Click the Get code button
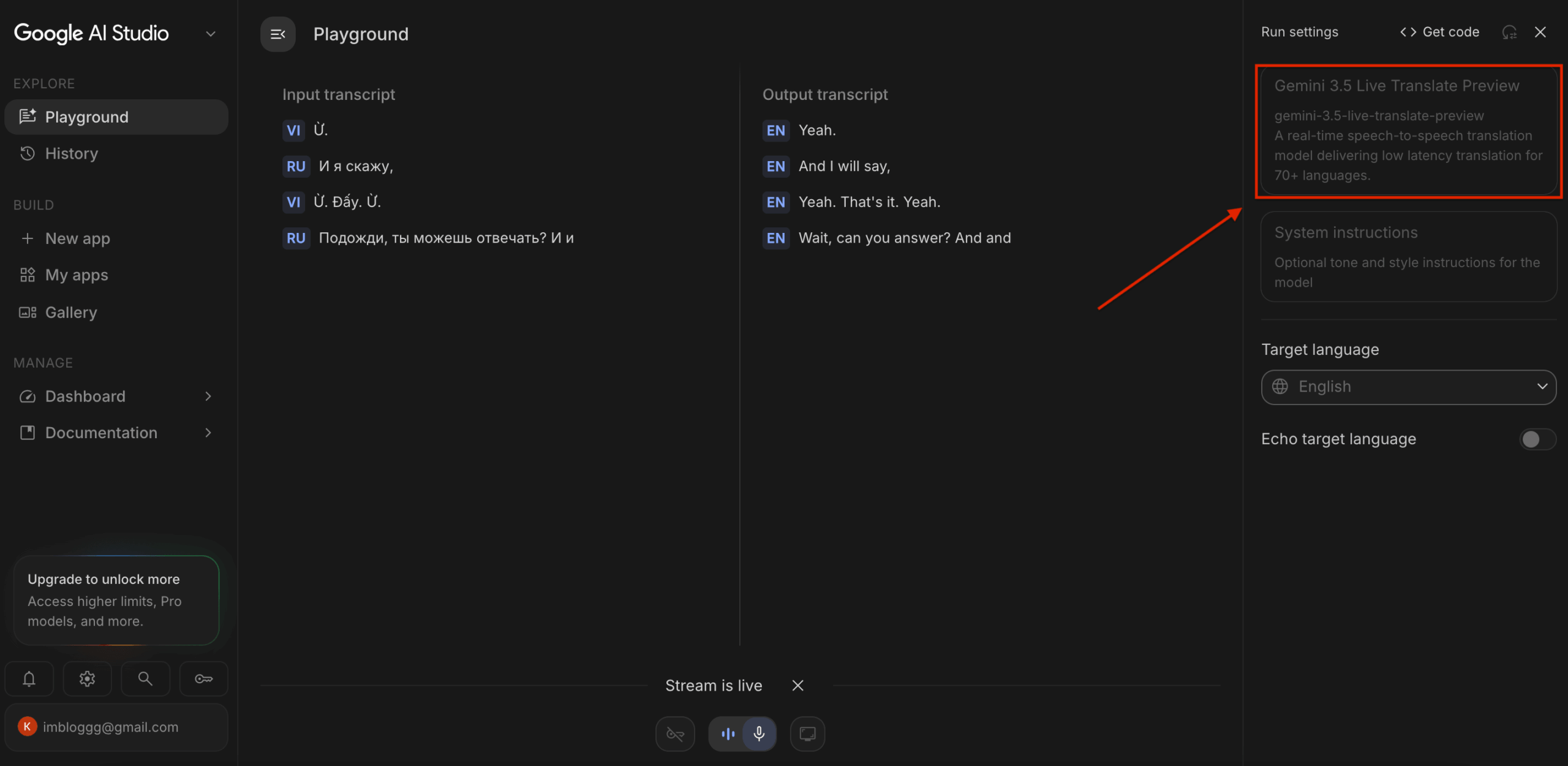The image size is (1568, 766). point(1439,32)
